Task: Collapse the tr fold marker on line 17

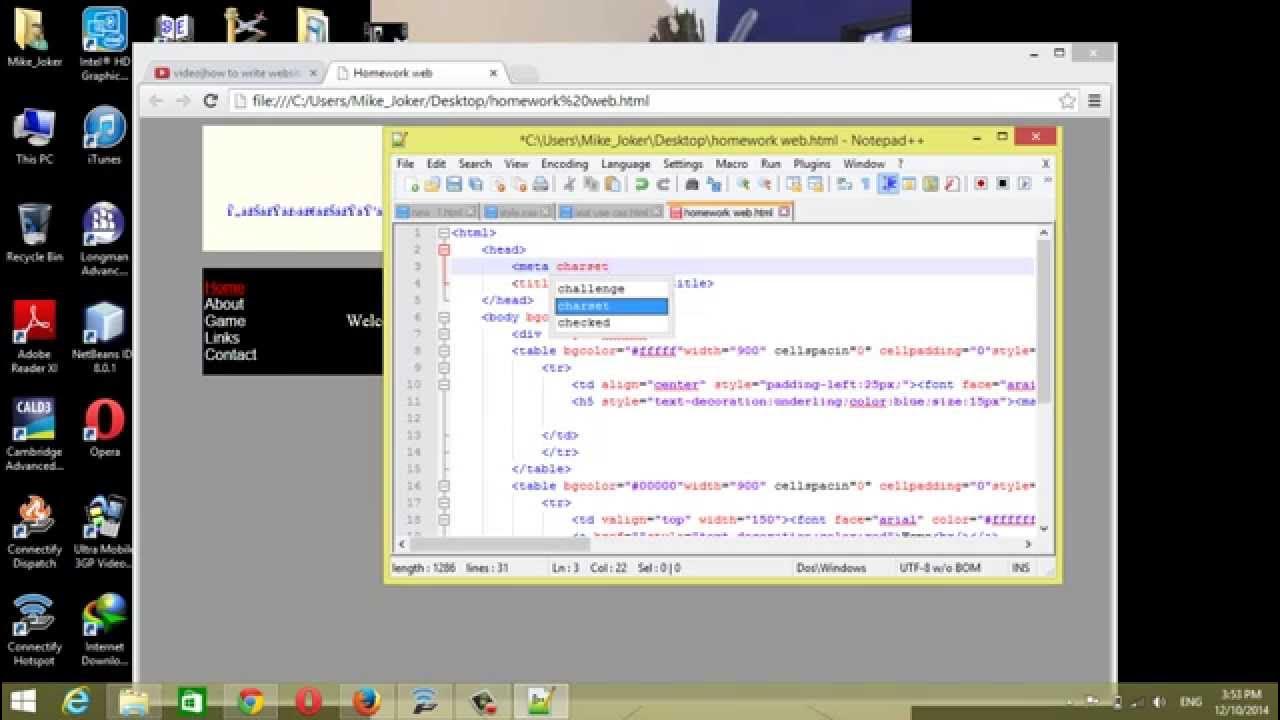Action: click(444, 503)
